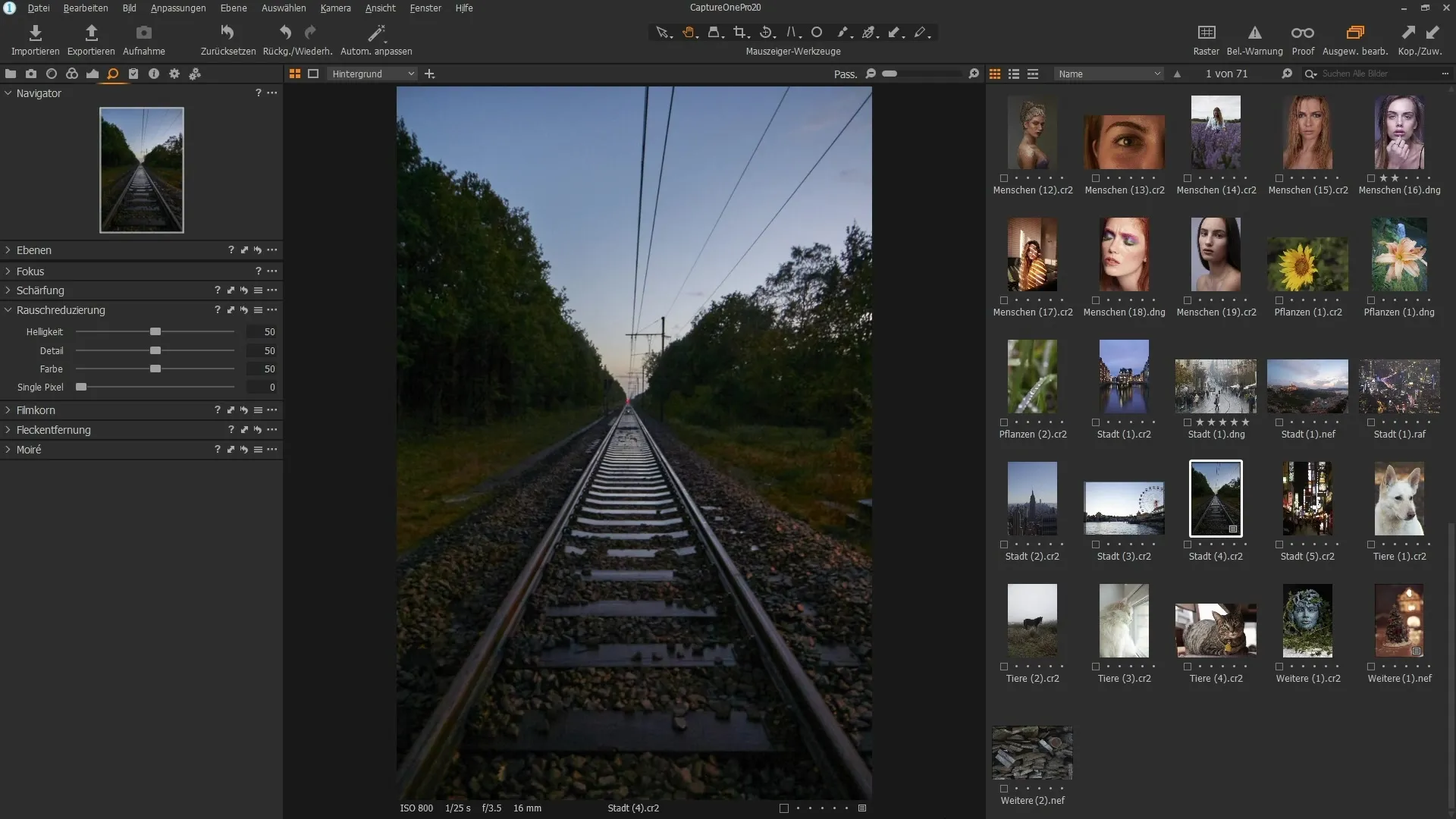1456x819 pixels.
Task: Tick color tag box under Menschen (12).cr2
Action: (1004, 178)
